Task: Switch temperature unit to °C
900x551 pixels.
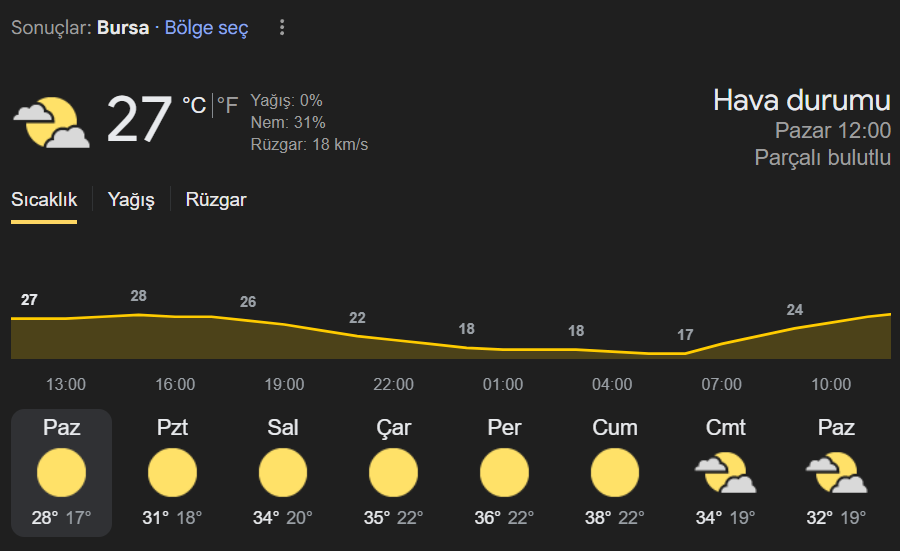Action: tap(194, 106)
